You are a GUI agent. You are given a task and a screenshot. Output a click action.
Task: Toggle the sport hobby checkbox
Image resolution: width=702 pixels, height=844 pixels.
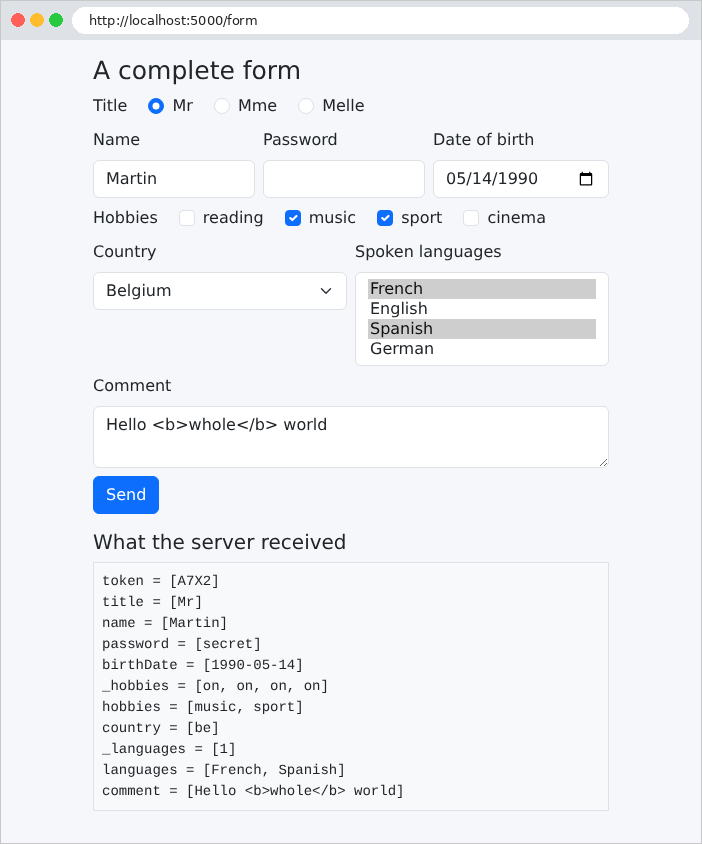pos(385,218)
